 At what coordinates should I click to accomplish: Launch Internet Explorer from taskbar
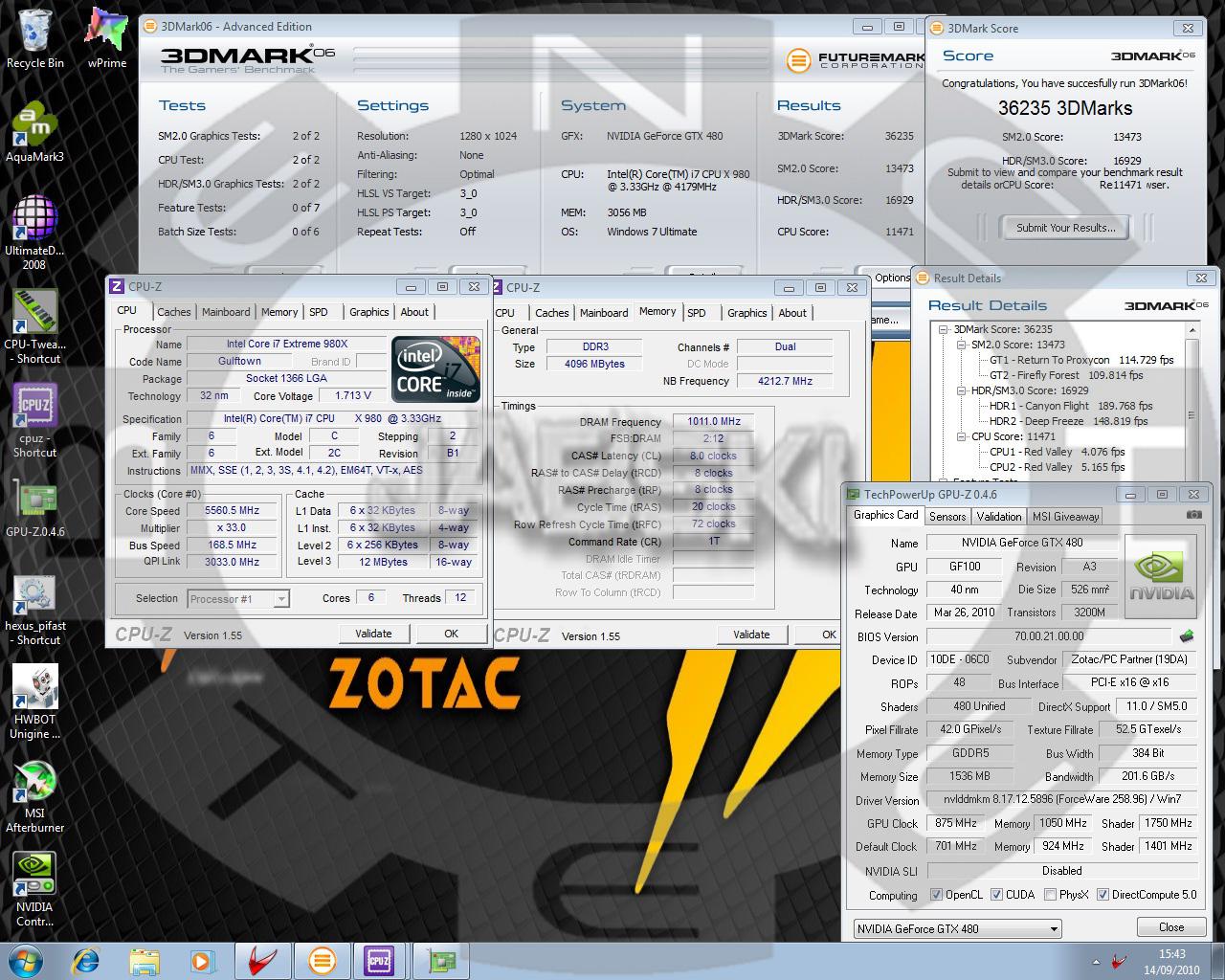(86, 960)
